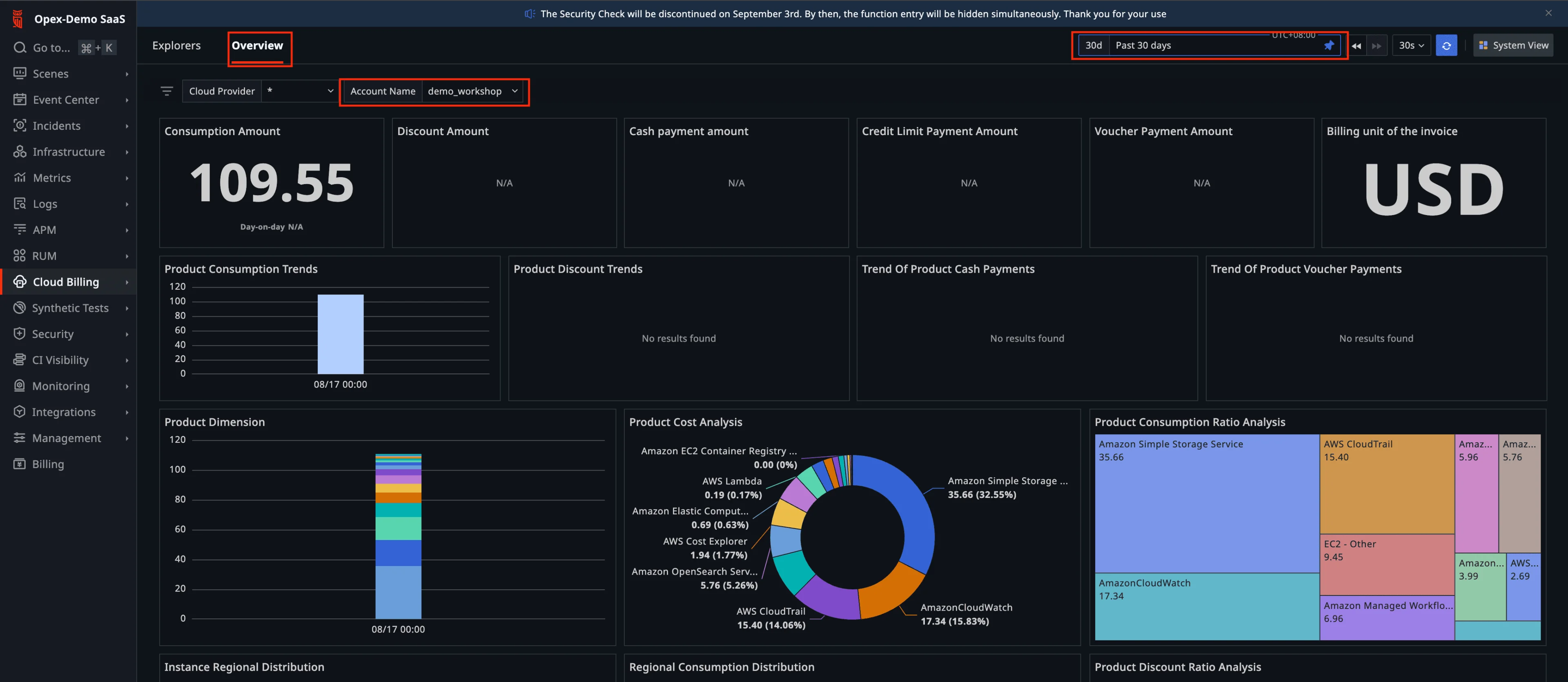Expand the 30s refresh interval dropdown
Image resolution: width=1568 pixels, height=682 pixels.
(1410, 46)
